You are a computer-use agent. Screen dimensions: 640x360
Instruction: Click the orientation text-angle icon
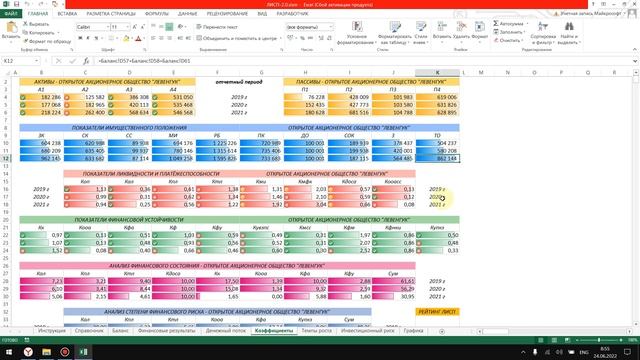pyautogui.click(x=180, y=27)
